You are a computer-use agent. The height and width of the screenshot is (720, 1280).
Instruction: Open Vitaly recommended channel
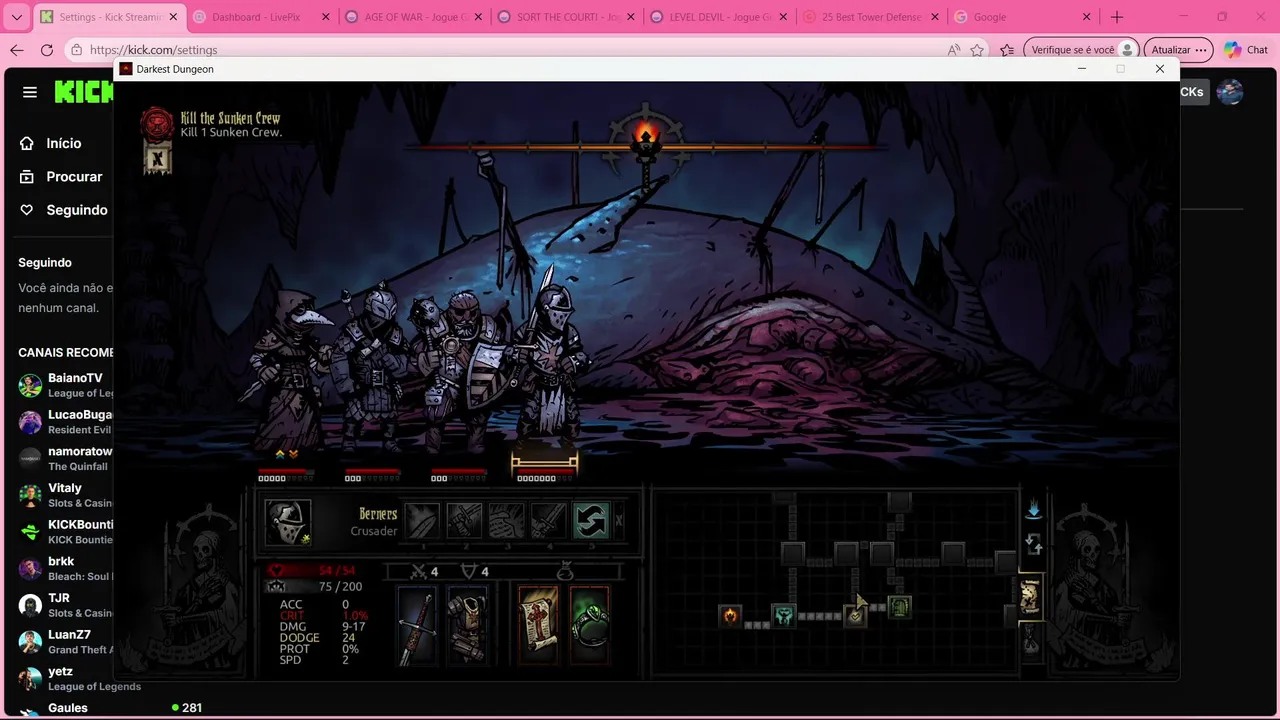click(x=64, y=495)
